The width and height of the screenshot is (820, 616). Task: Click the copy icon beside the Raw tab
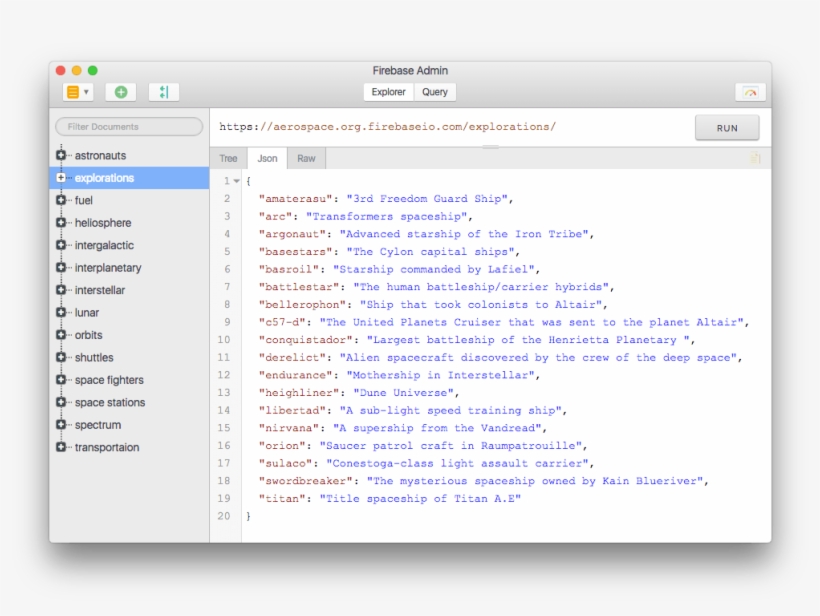tap(755, 158)
